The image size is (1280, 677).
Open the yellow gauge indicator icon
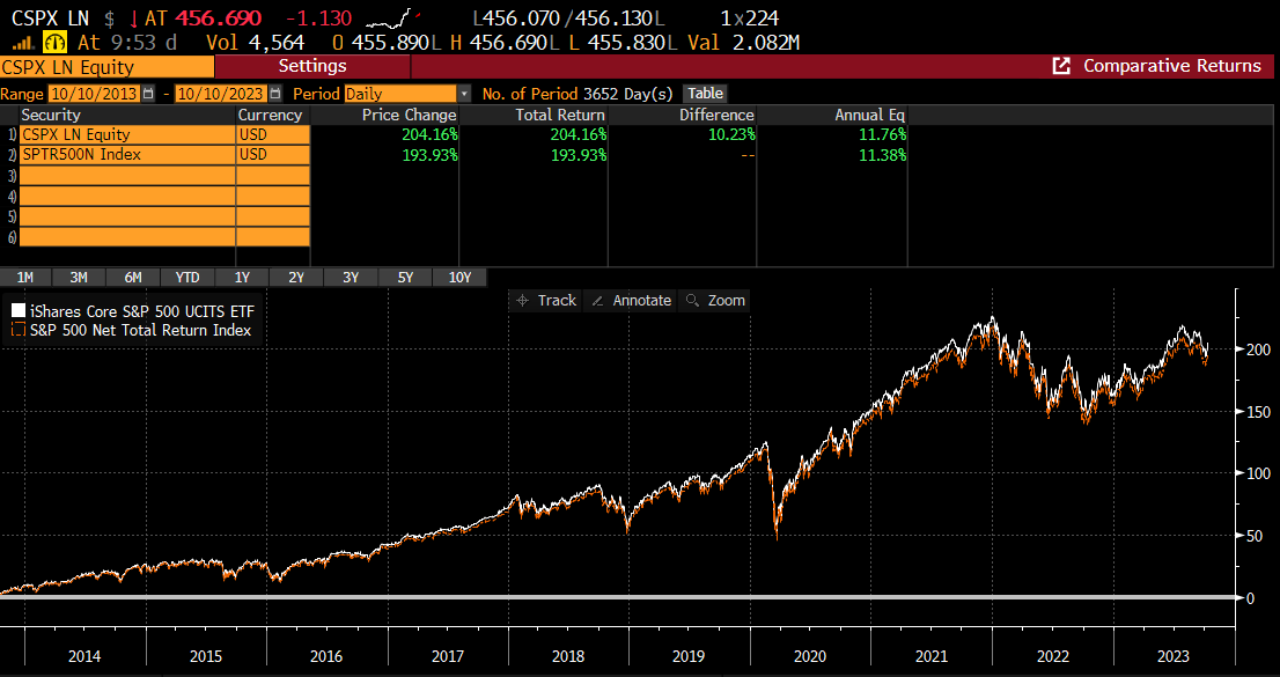click(x=53, y=44)
